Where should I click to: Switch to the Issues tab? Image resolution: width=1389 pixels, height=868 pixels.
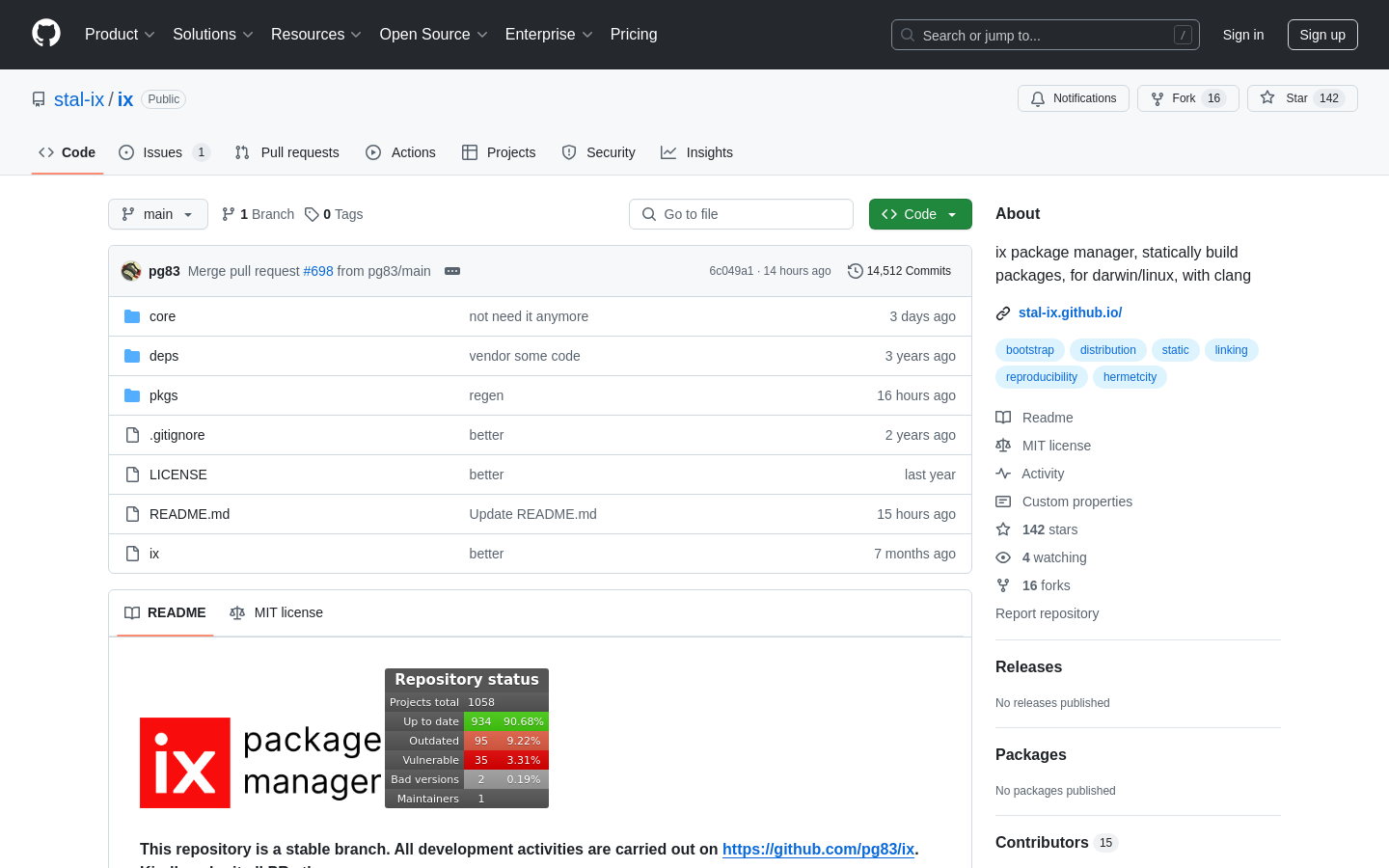[x=164, y=152]
